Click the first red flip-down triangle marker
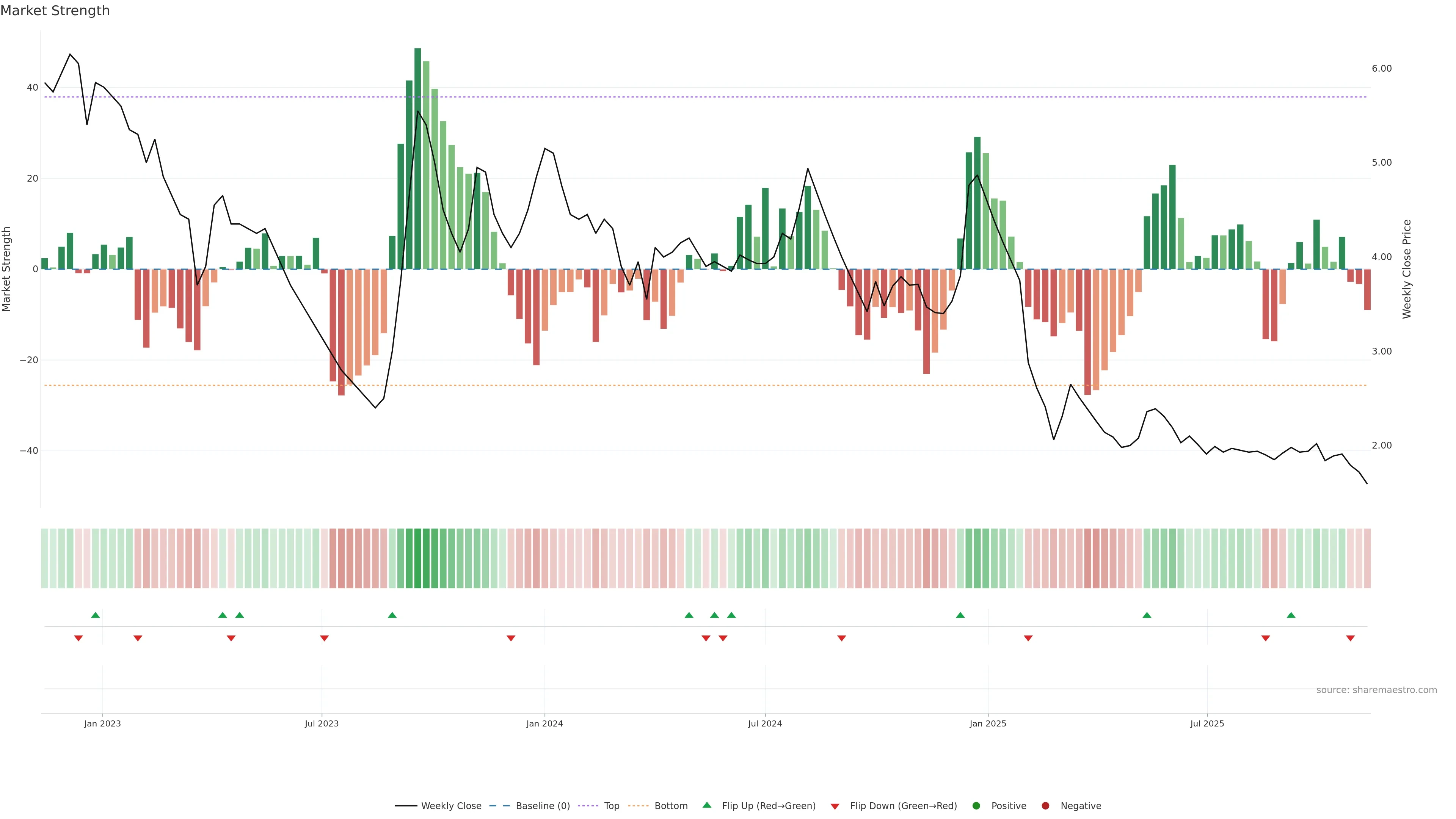 click(78, 638)
